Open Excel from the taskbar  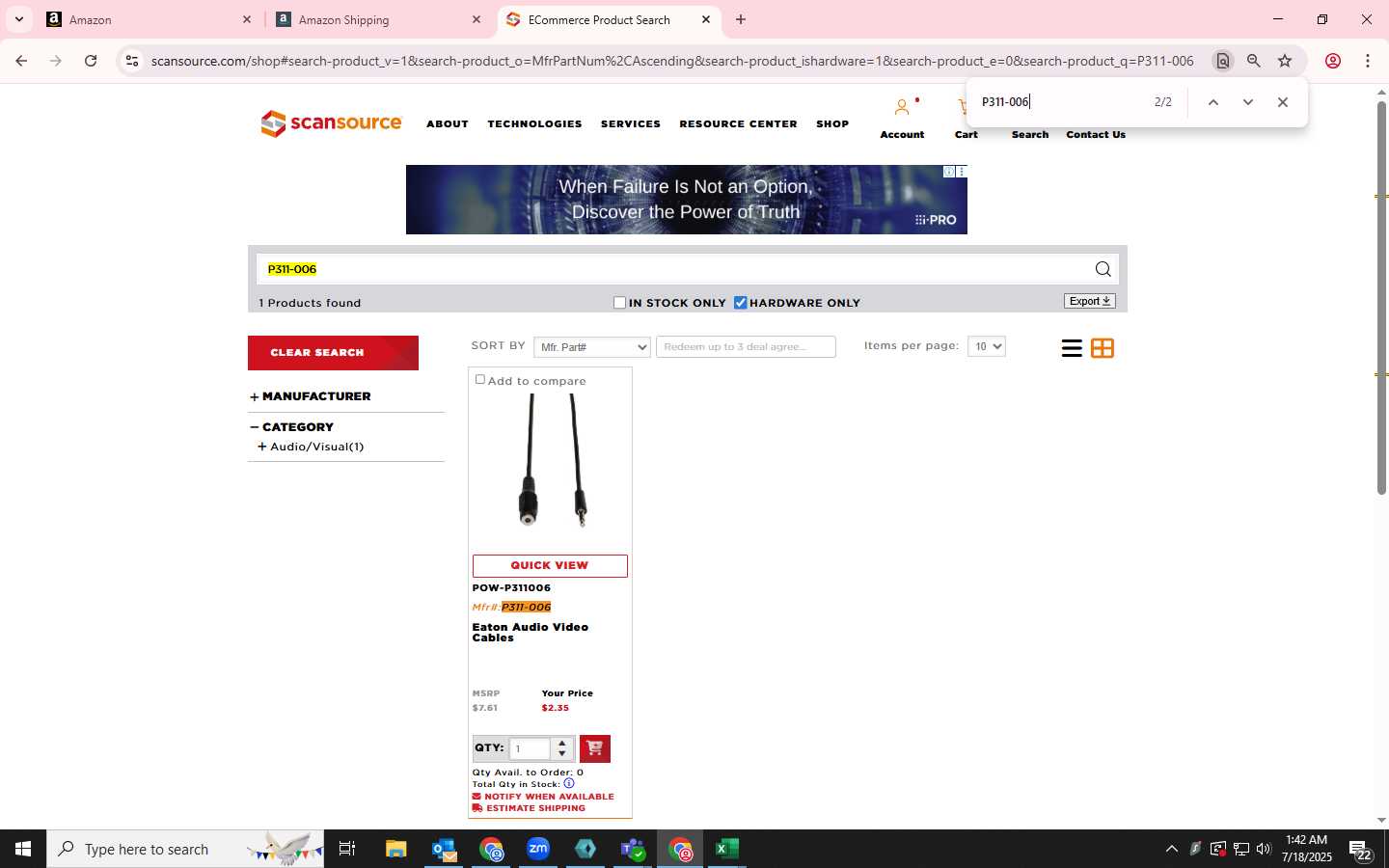click(x=726, y=849)
